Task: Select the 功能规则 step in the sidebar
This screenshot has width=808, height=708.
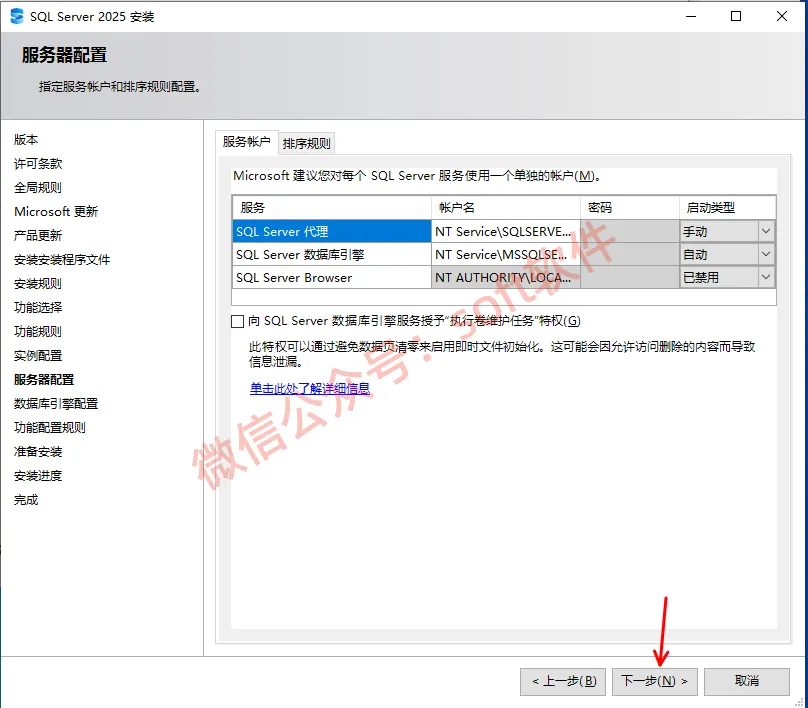Action: click(38, 331)
